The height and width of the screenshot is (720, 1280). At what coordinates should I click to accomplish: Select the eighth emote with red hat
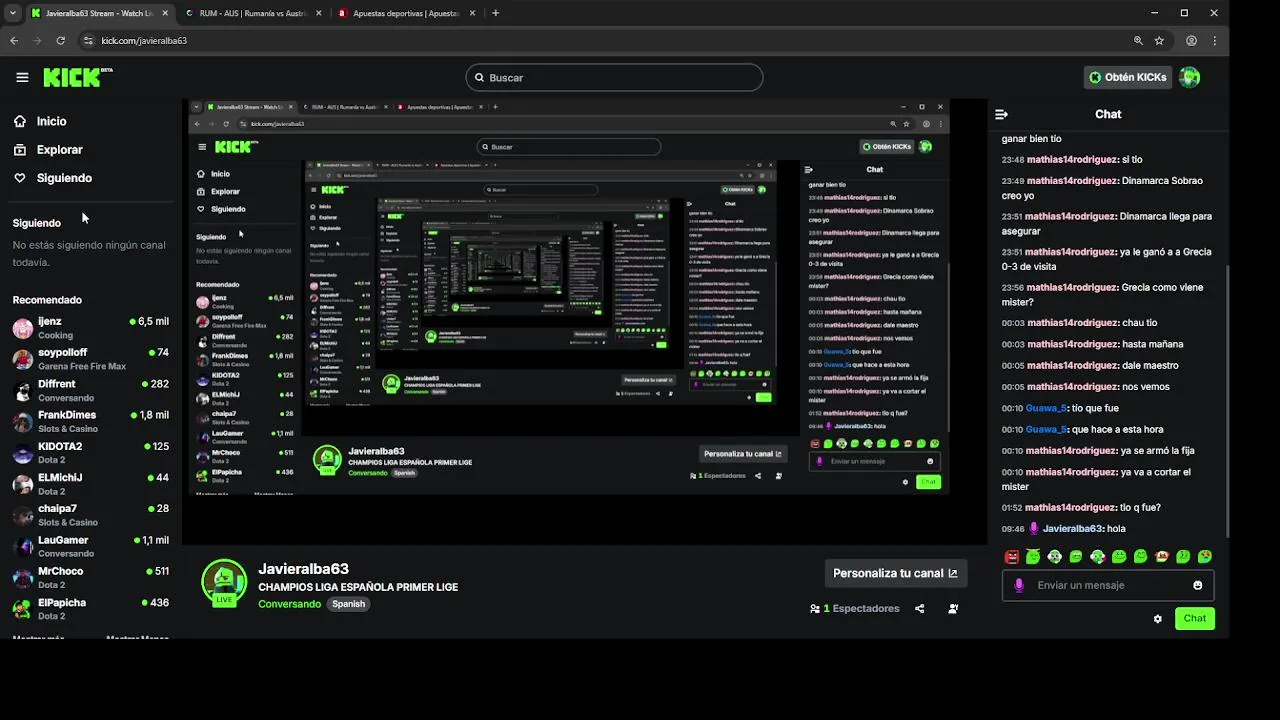coord(1162,557)
